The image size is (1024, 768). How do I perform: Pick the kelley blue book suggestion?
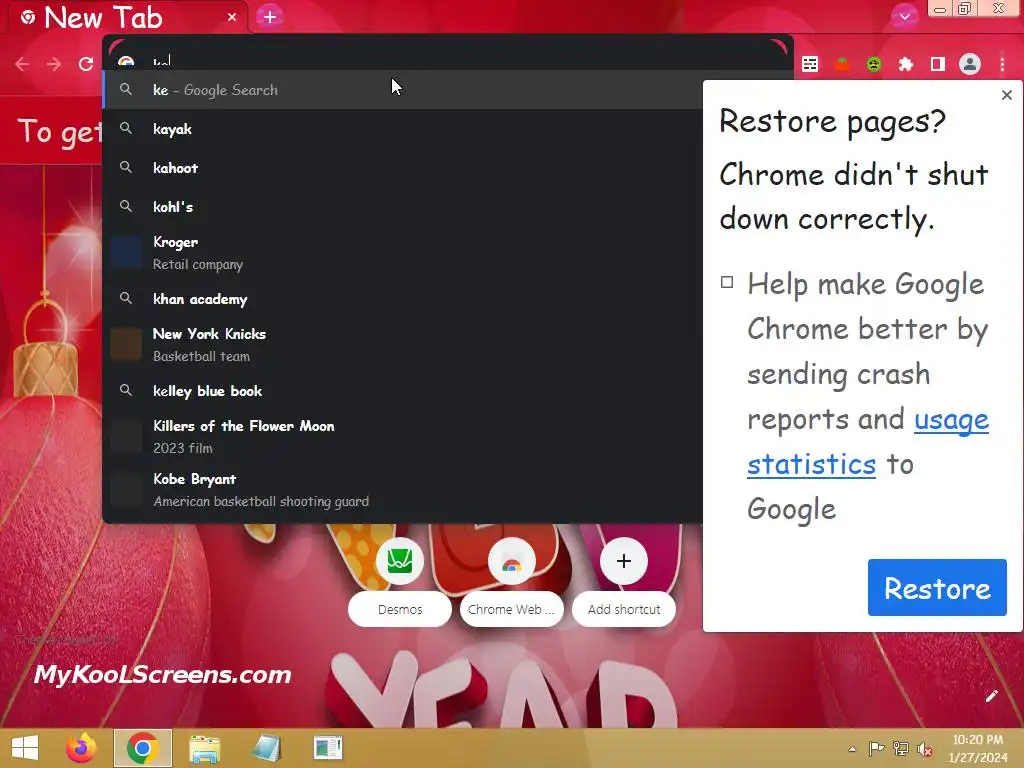(402, 391)
